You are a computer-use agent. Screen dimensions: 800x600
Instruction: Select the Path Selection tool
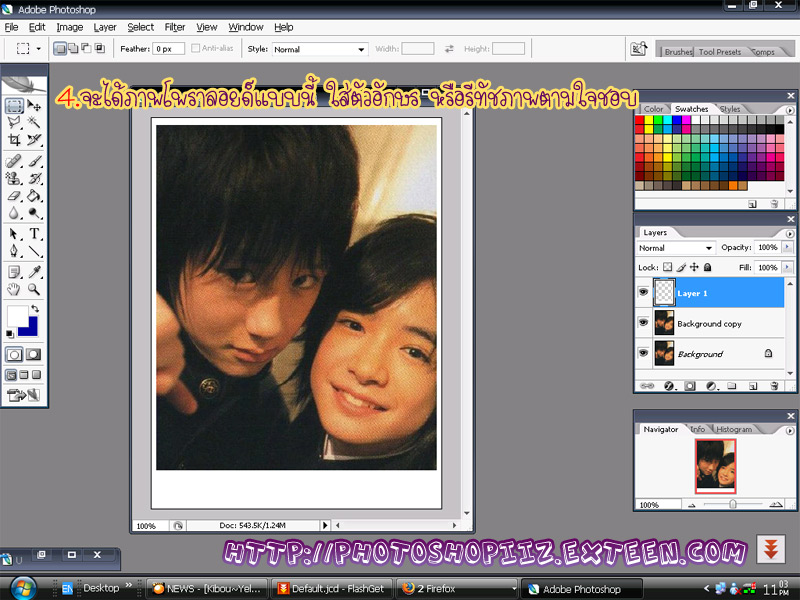(x=14, y=234)
